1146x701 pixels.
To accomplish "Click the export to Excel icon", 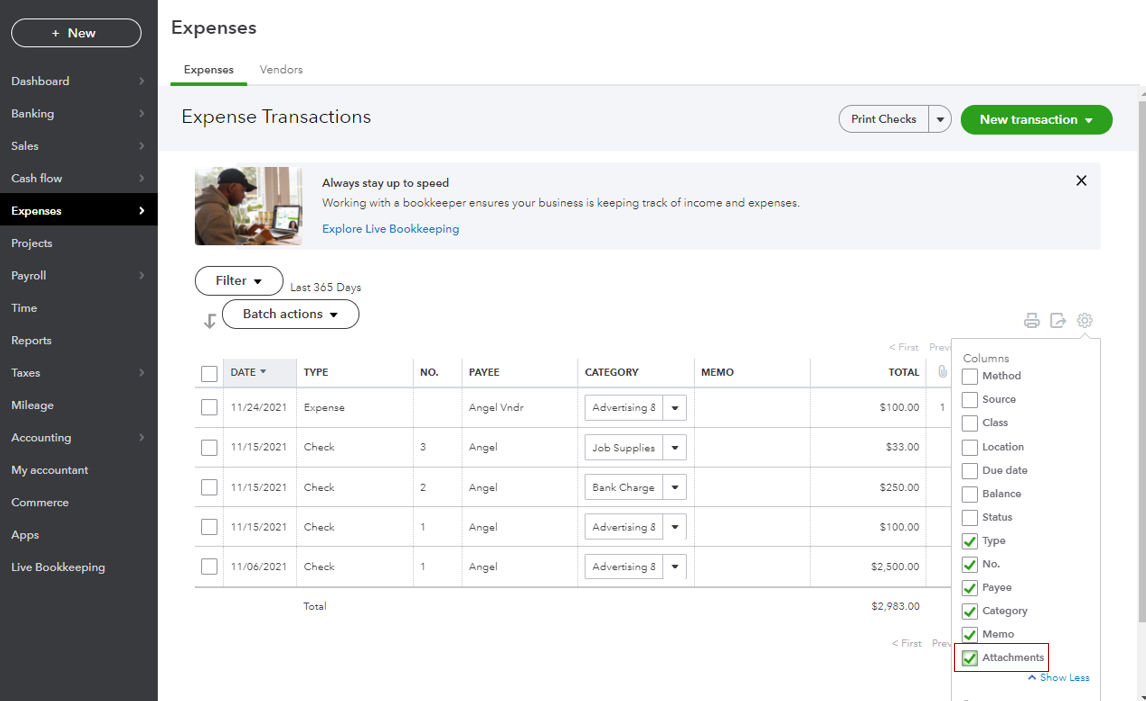I will pos(1058,321).
